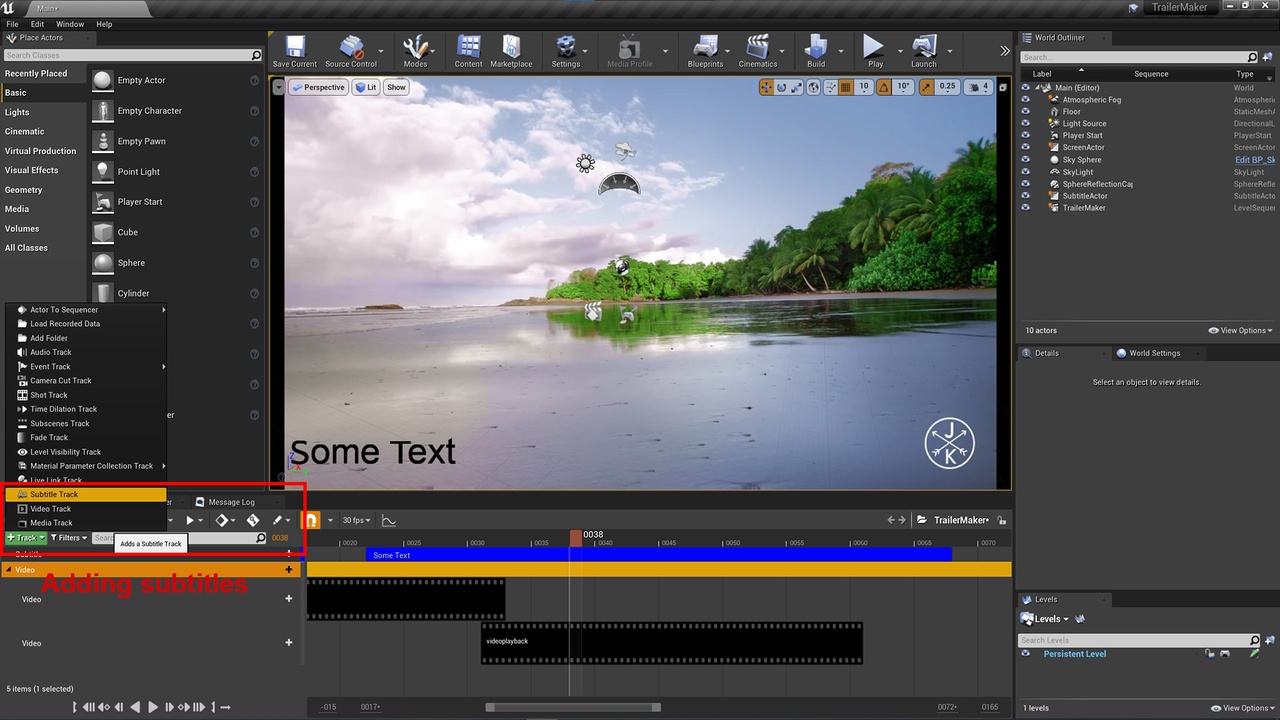The image size is (1280, 720).
Task: Toggle sequencer snapping magnet button
Action: pos(312,520)
